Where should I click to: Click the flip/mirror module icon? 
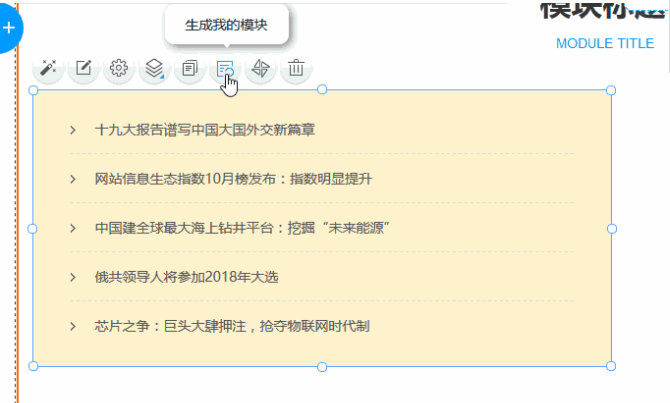tap(260, 68)
